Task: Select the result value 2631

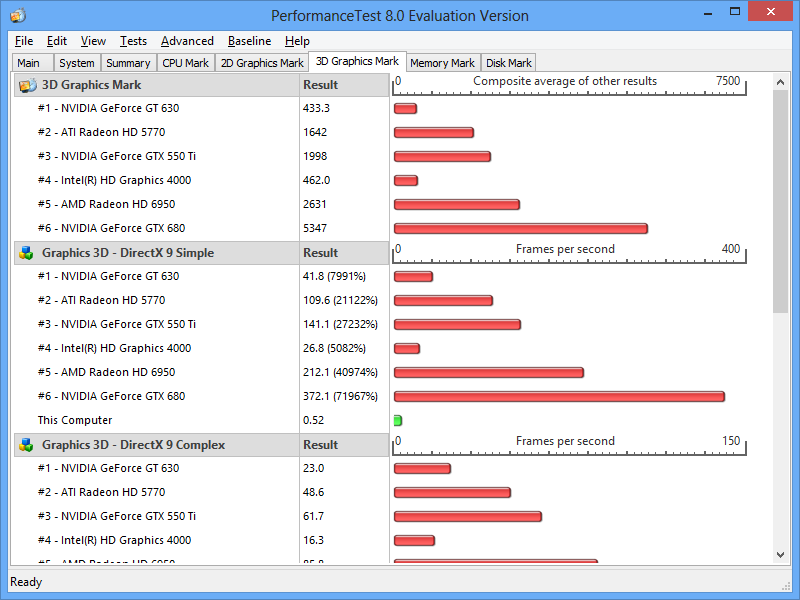Action: [315, 204]
